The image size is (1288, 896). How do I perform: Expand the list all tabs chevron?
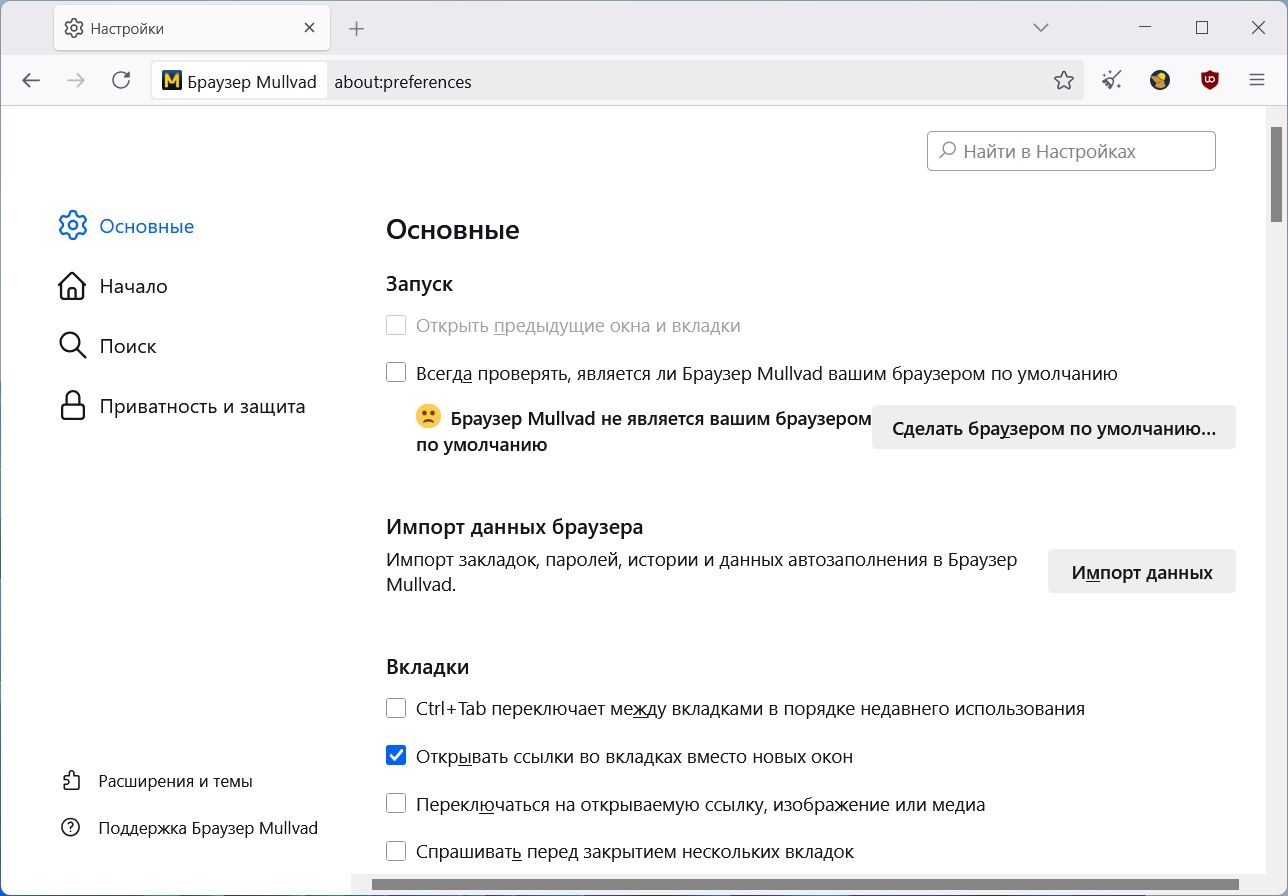click(1041, 28)
